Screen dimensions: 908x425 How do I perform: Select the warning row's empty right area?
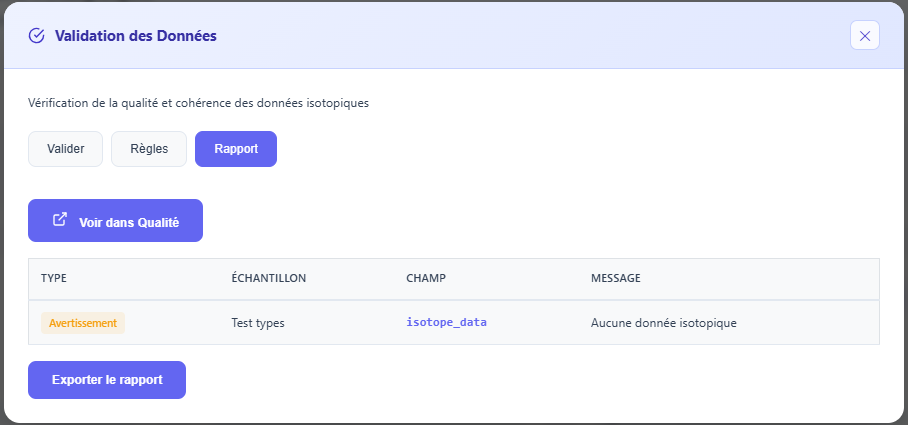810,323
